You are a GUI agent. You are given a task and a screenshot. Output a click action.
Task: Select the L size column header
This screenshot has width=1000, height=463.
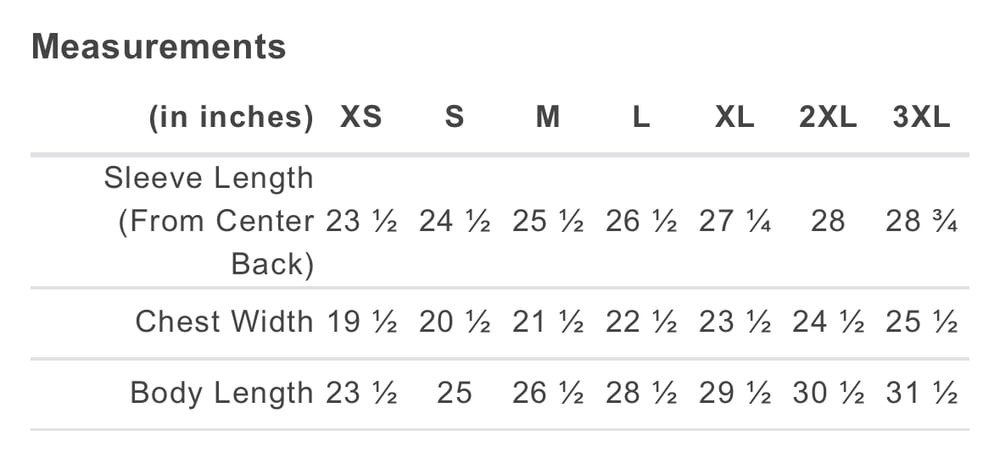642,117
